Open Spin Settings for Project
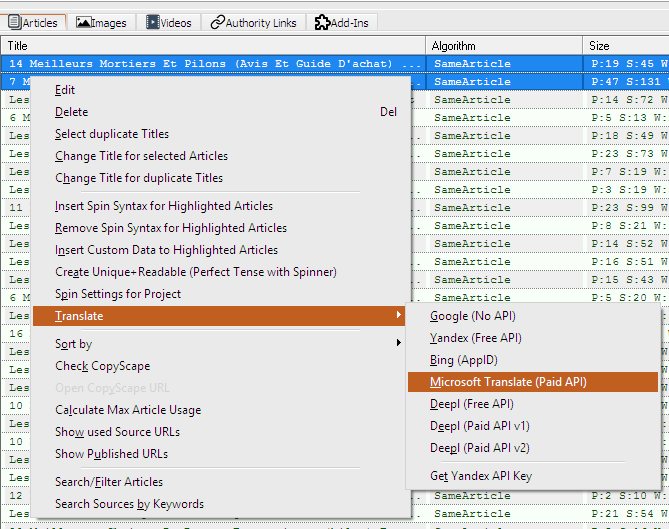Viewport: 669px width, 529px height. pyautogui.click(x=118, y=294)
